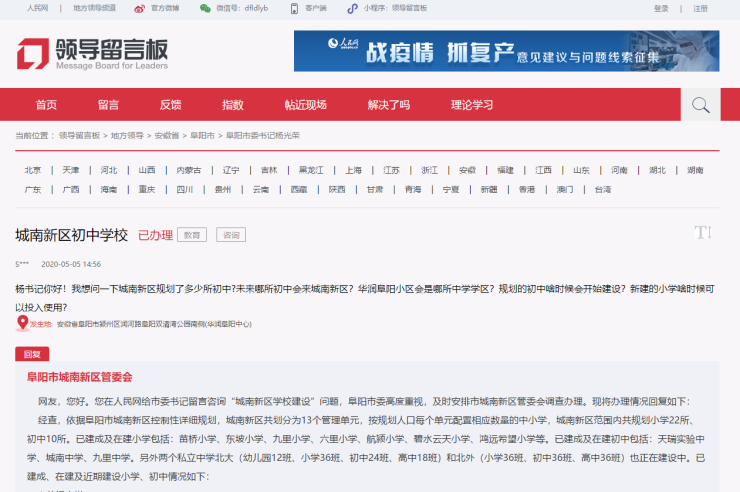Screen dimensions: 740x492
Task: Click the 教育 tag button
Action: click(x=192, y=235)
